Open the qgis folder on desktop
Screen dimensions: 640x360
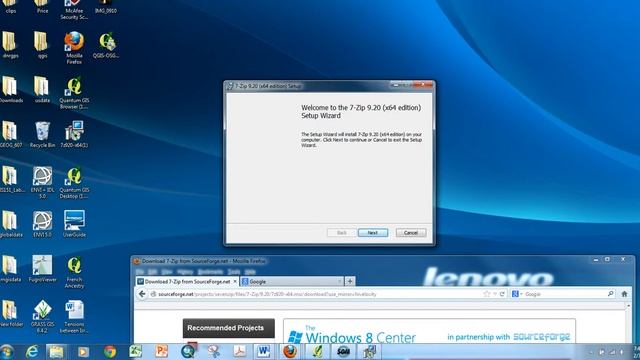coord(42,45)
